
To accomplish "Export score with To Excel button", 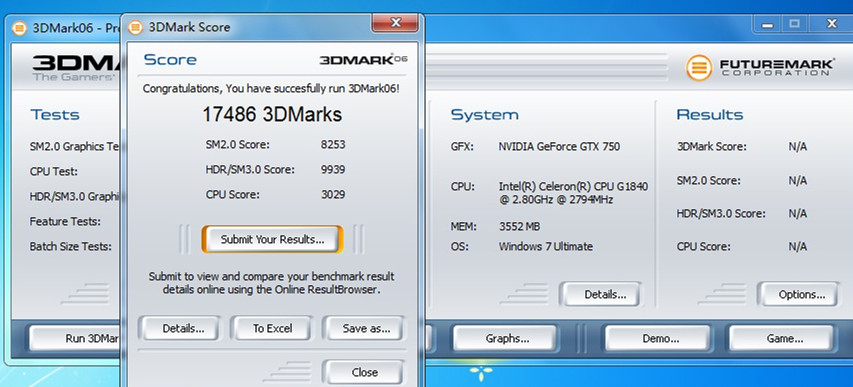I will click(x=272, y=328).
